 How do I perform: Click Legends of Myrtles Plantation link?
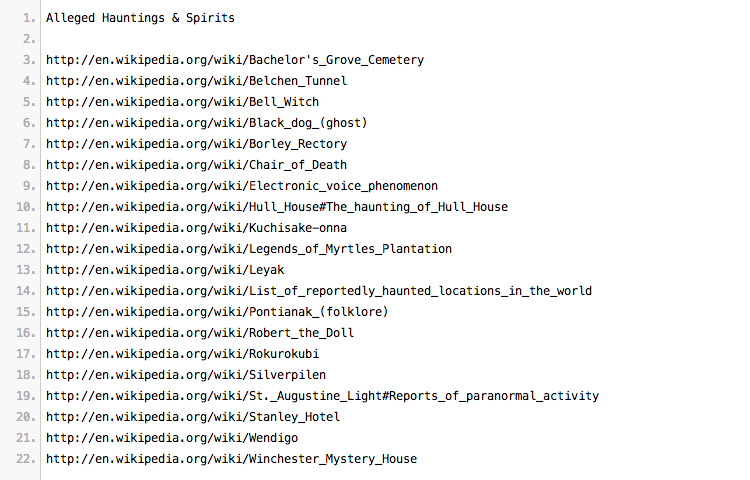point(249,249)
